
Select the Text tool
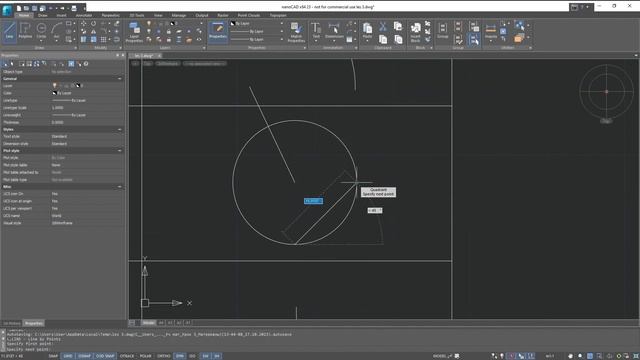(x=316, y=31)
